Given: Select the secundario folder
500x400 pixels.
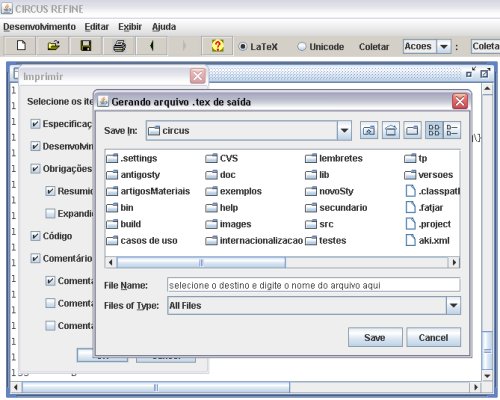Looking at the screenshot, I should coord(336,208).
